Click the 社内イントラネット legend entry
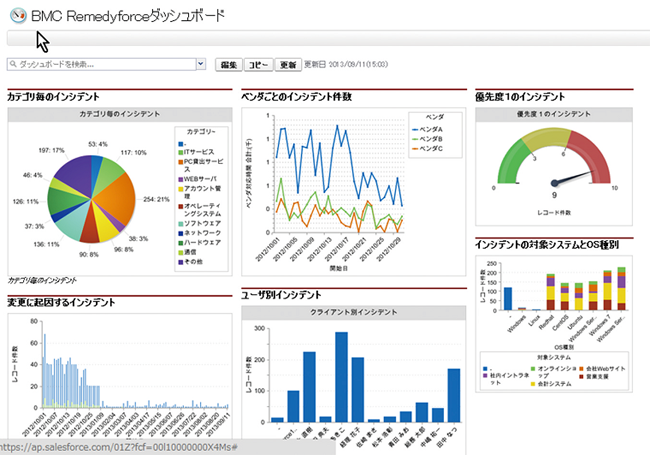The width and height of the screenshot is (650, 460). [506, 379]
